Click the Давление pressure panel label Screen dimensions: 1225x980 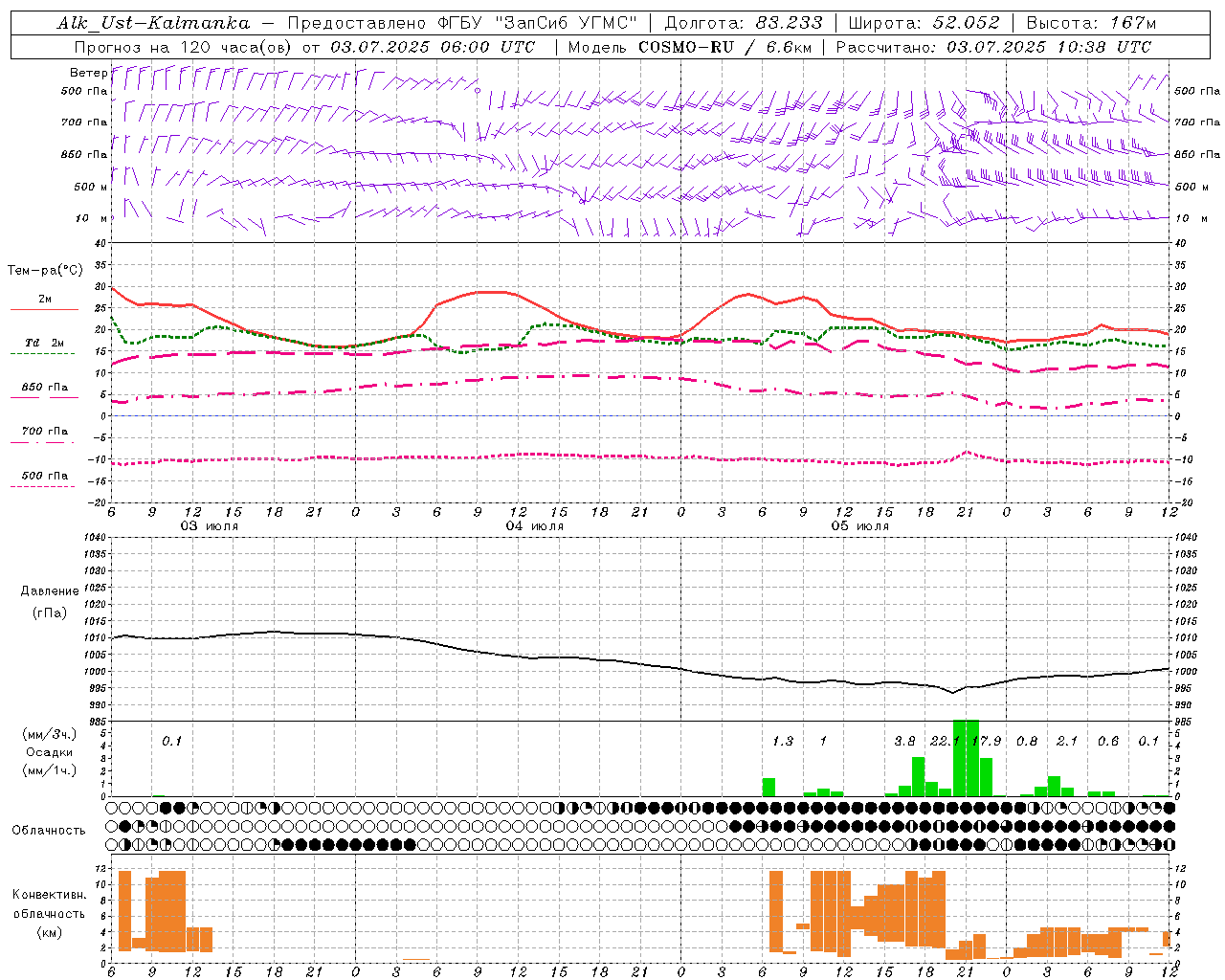tap(50, 591)
